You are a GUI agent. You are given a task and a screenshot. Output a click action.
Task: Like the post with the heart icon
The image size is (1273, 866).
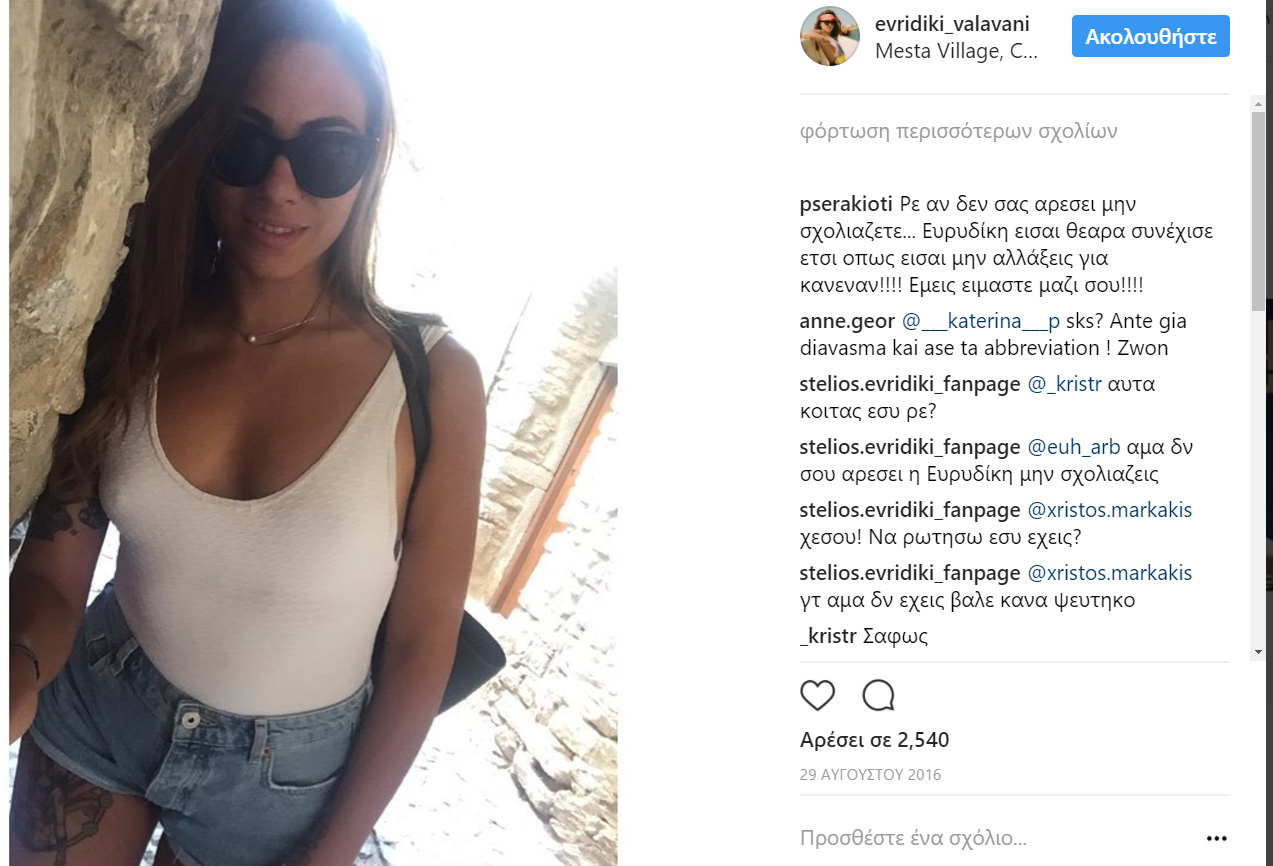click(x=818, y=695)
